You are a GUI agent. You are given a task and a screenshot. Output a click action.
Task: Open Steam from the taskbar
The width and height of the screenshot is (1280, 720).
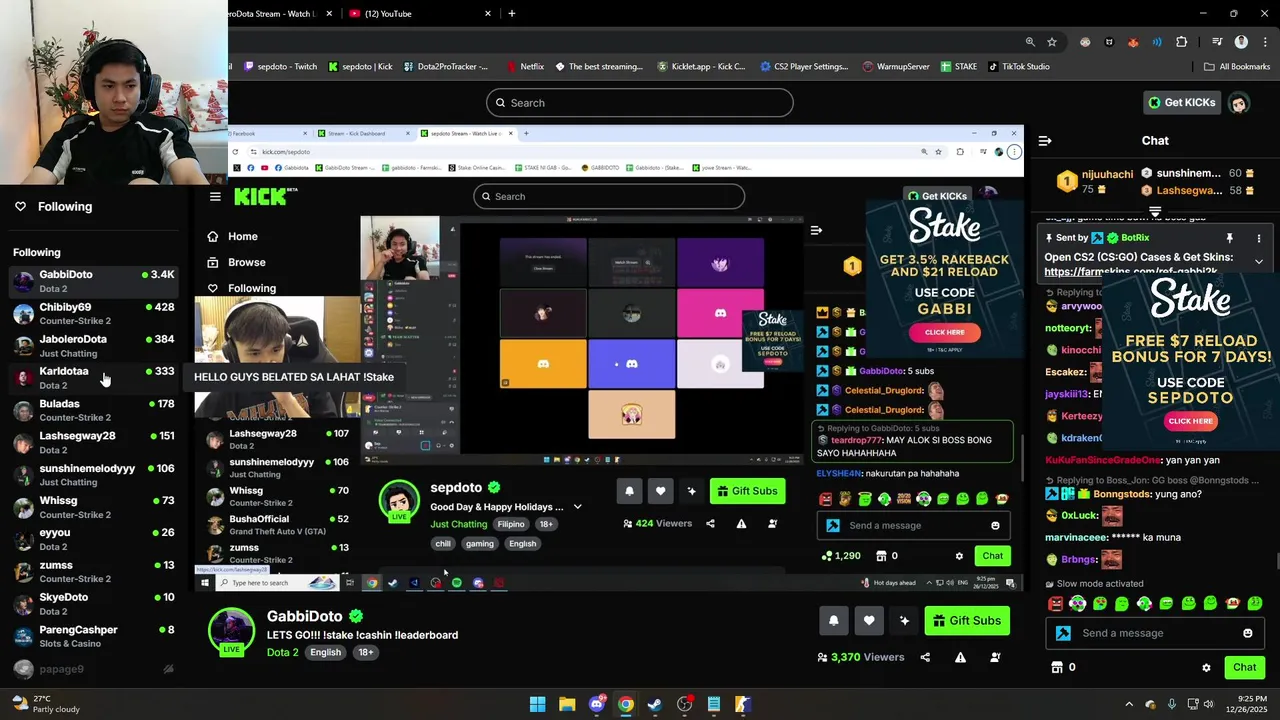point(655,704)
